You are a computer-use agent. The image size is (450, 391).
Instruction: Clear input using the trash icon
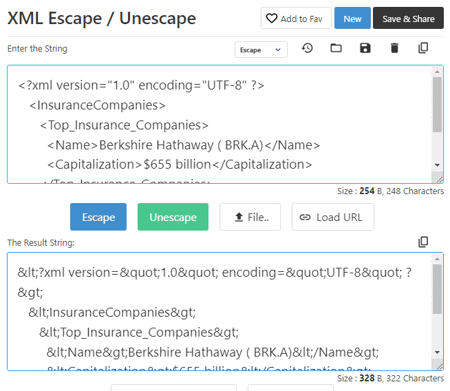coord(394,48)
